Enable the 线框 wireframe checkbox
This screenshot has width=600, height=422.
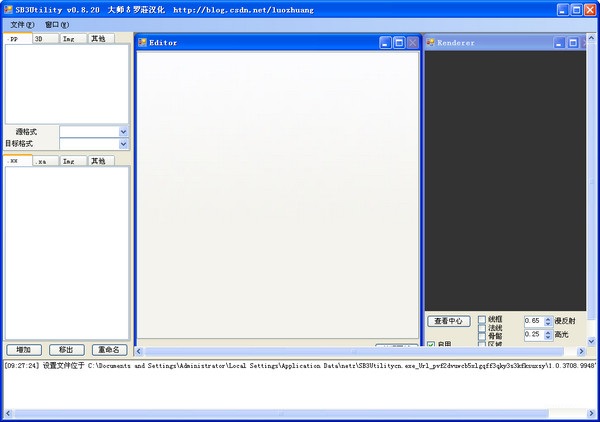(482, 319)
